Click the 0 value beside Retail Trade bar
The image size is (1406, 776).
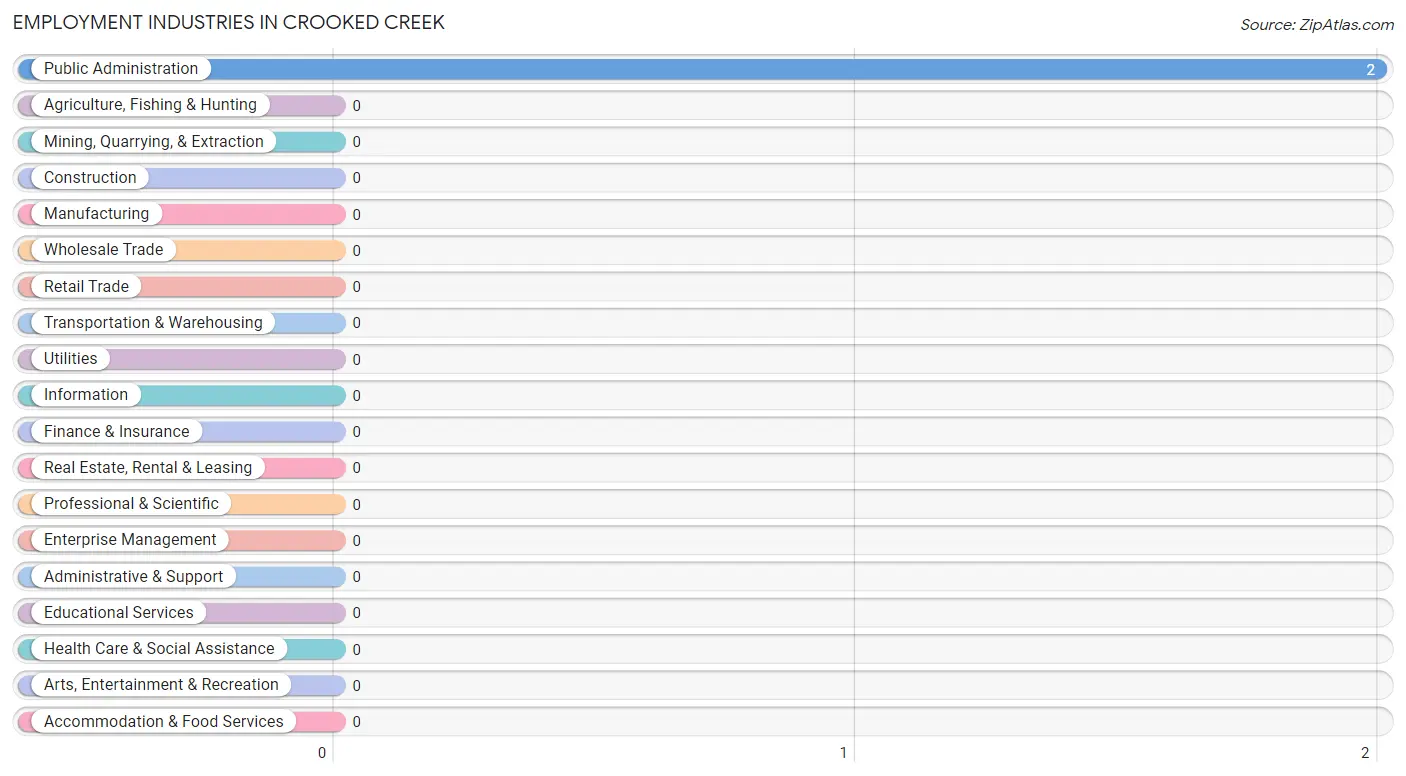click(356, 287)
